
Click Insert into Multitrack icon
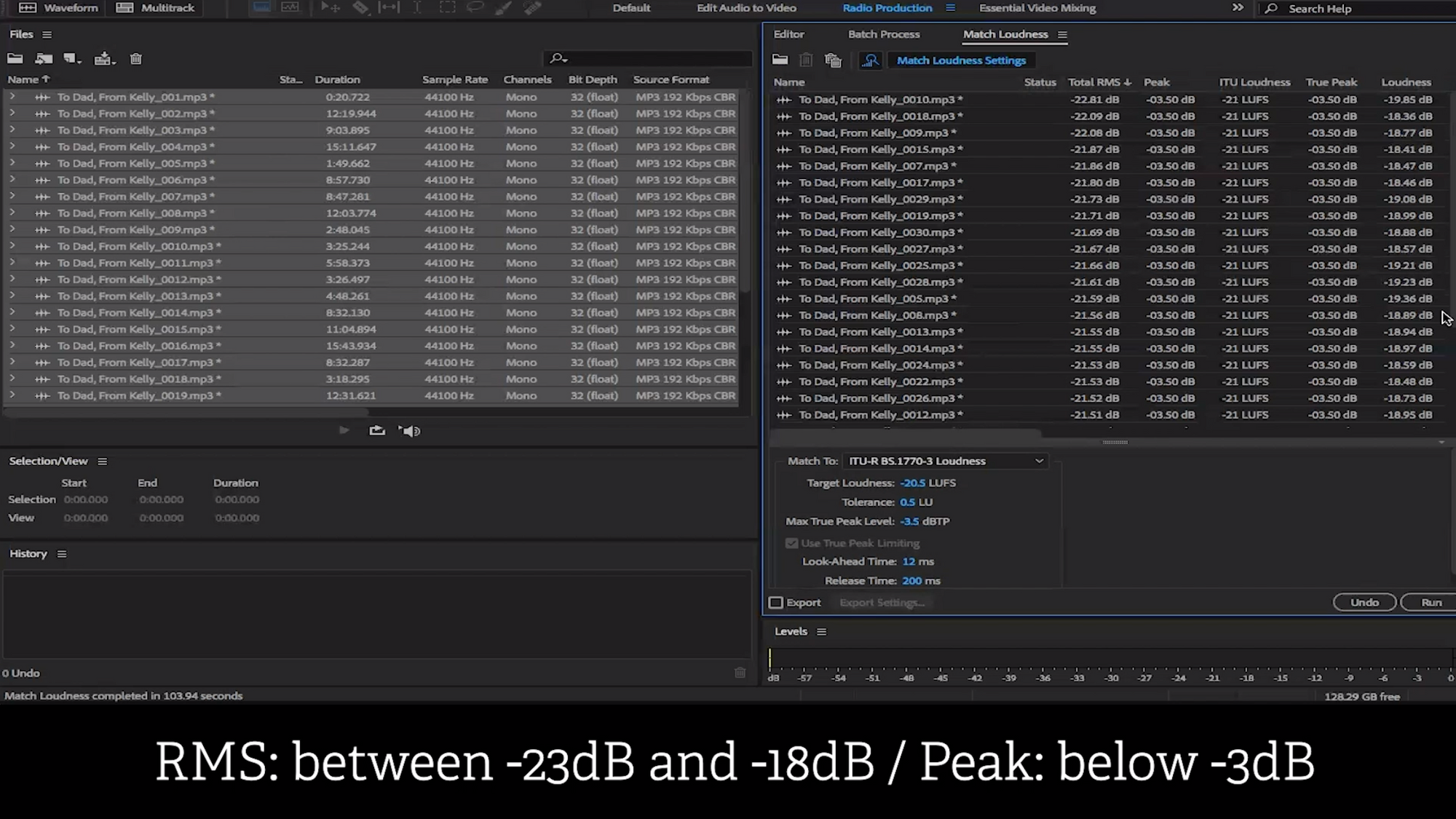click(105, 59)
